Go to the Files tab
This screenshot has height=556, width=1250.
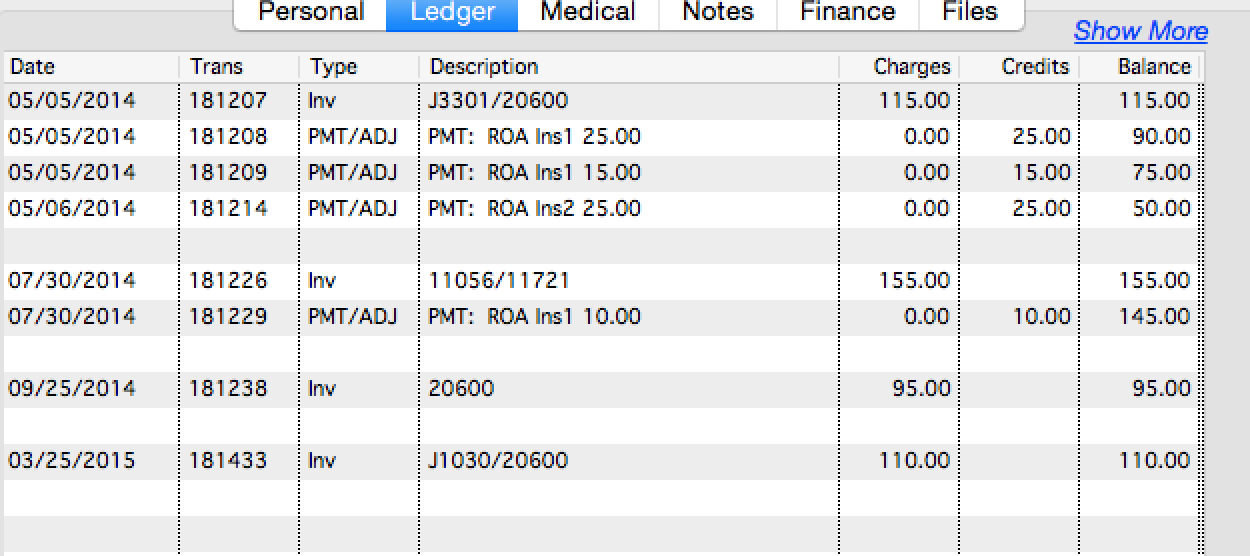[x=970, y=13]
